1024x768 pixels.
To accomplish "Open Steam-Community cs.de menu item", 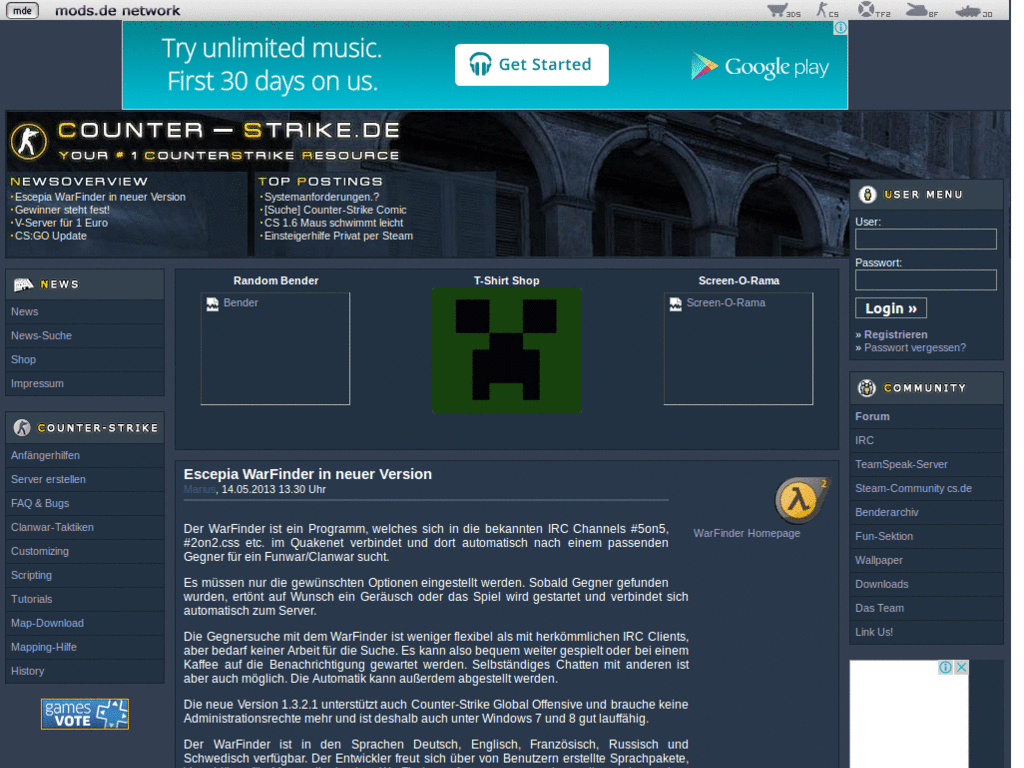I will pyautogui.click(x=926, y=488).
